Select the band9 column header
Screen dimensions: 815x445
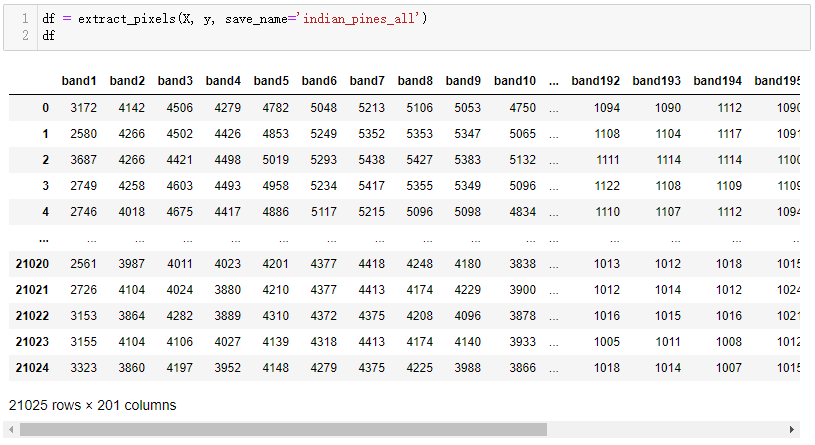point(463,81)
